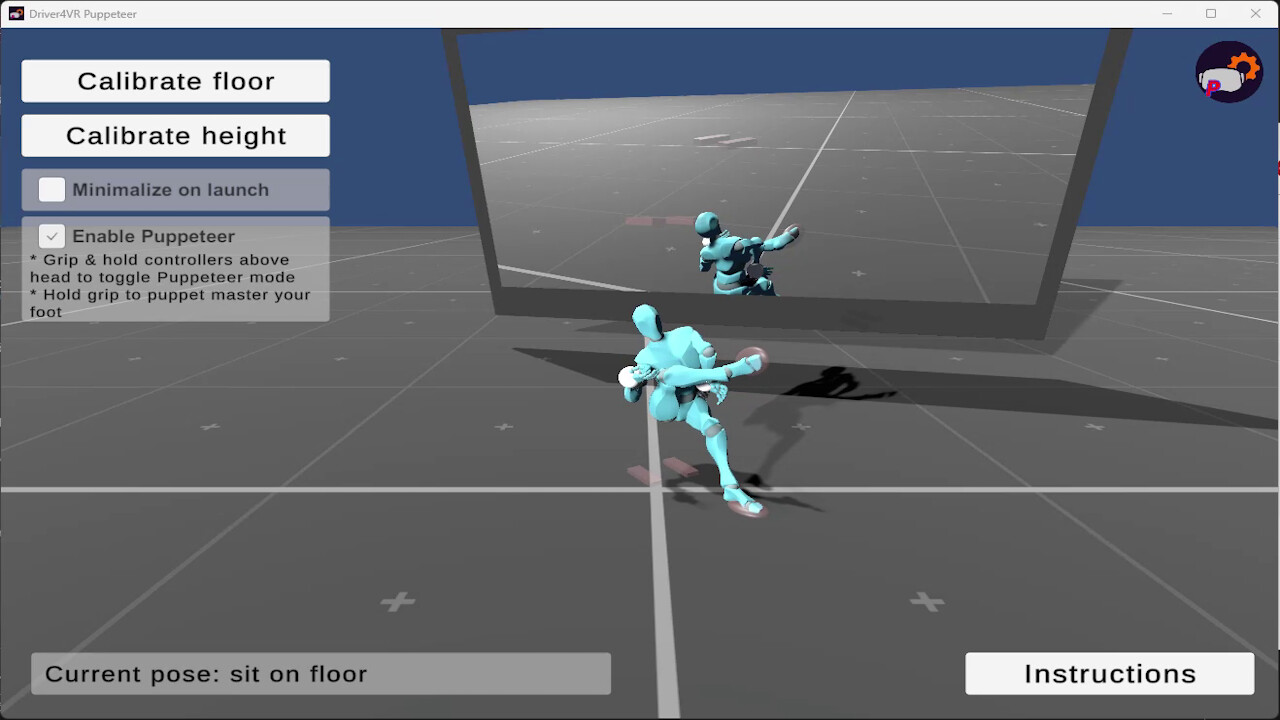The height and width of the screenshot is (720, 1280).
Task: Maximize the Driver4VR Puppeteer window
Action: click(1211, 14)
